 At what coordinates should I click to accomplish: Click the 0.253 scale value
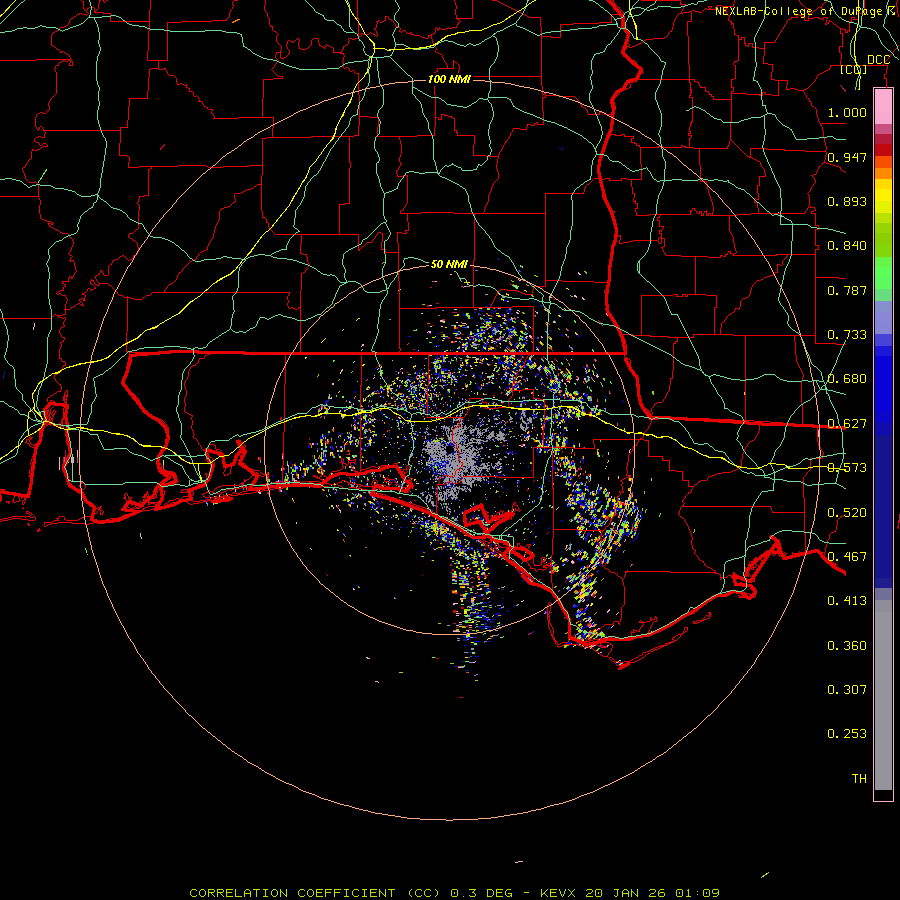click(x=847, y=734)
